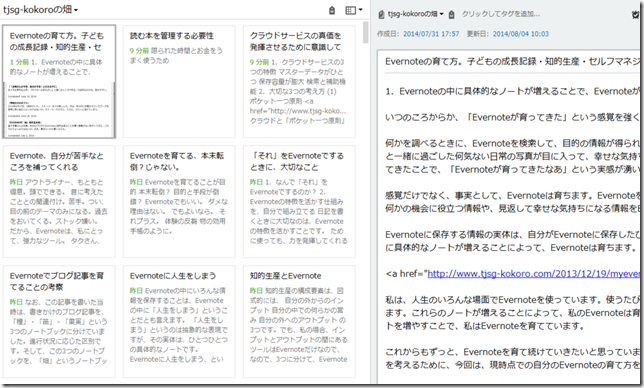Viewport: 644px width, 388px height.
Task: Open the view layout options dropdown
Action: (354, 10)
